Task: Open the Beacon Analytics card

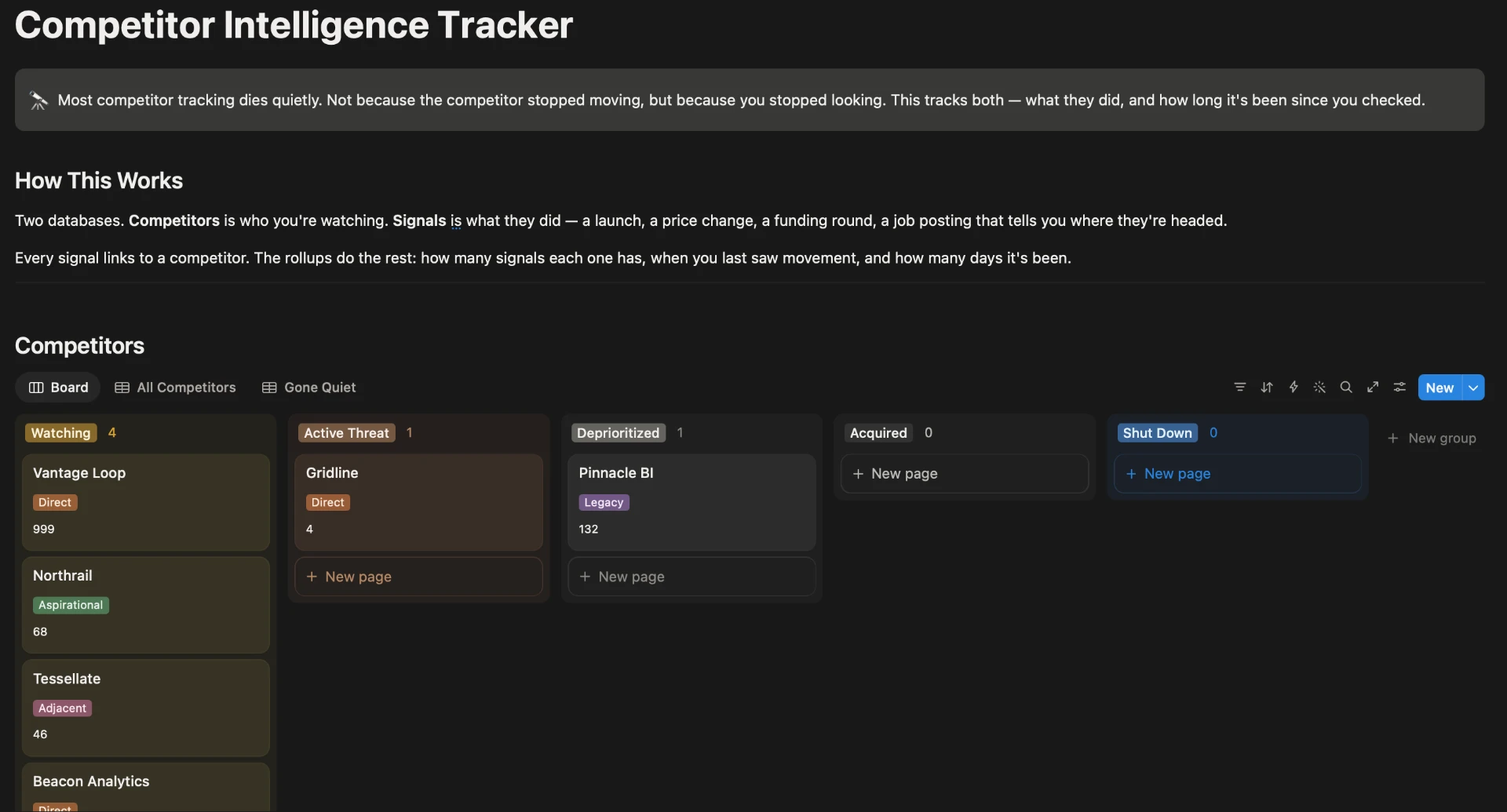Action: tap(146, 788)
